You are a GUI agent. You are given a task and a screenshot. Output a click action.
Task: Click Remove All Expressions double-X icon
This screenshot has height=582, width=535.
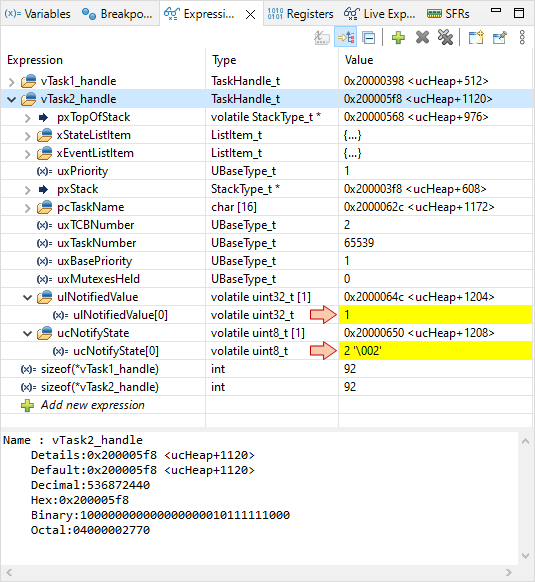[x=445, y=37]
